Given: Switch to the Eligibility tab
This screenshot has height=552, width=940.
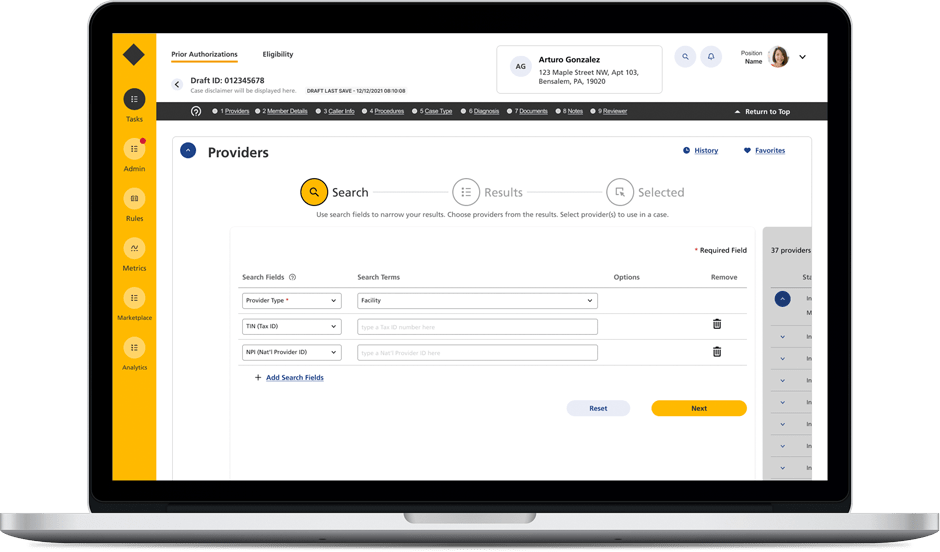Looking at the screenshot, I should (x=278, y=54).
